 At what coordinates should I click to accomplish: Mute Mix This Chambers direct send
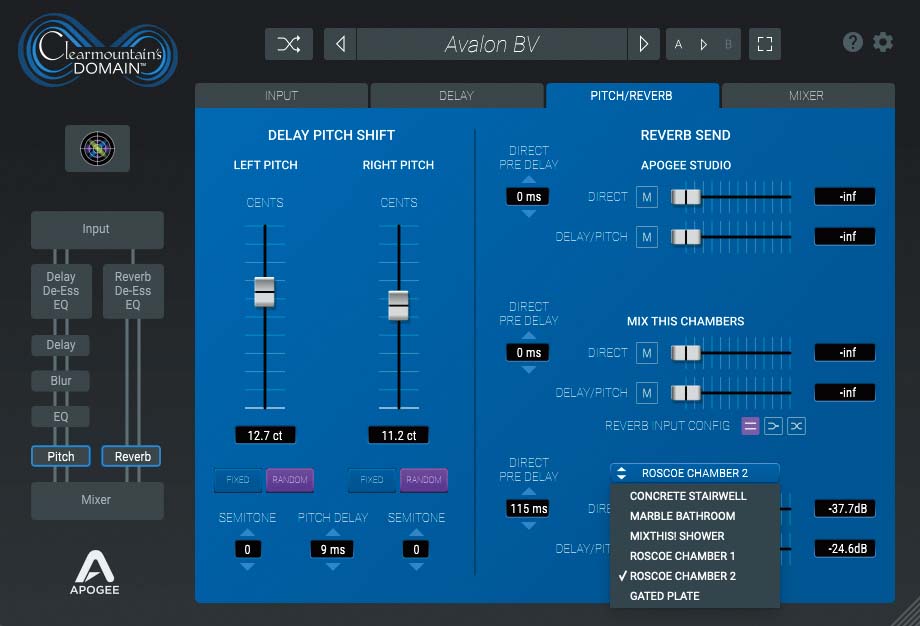(x=647, y=353)
